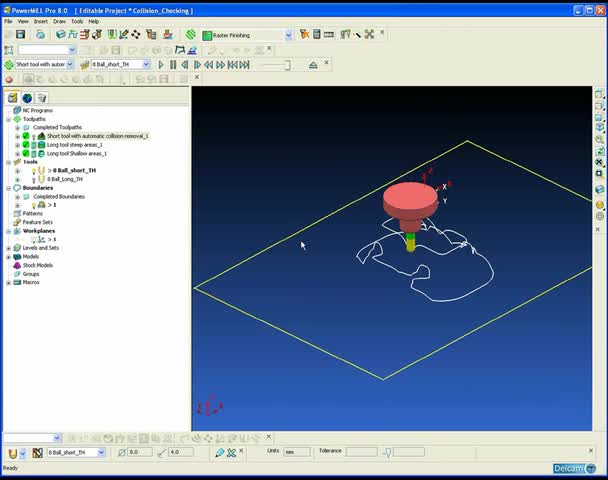Go to the end of the simulation

(x=244, y=65)
